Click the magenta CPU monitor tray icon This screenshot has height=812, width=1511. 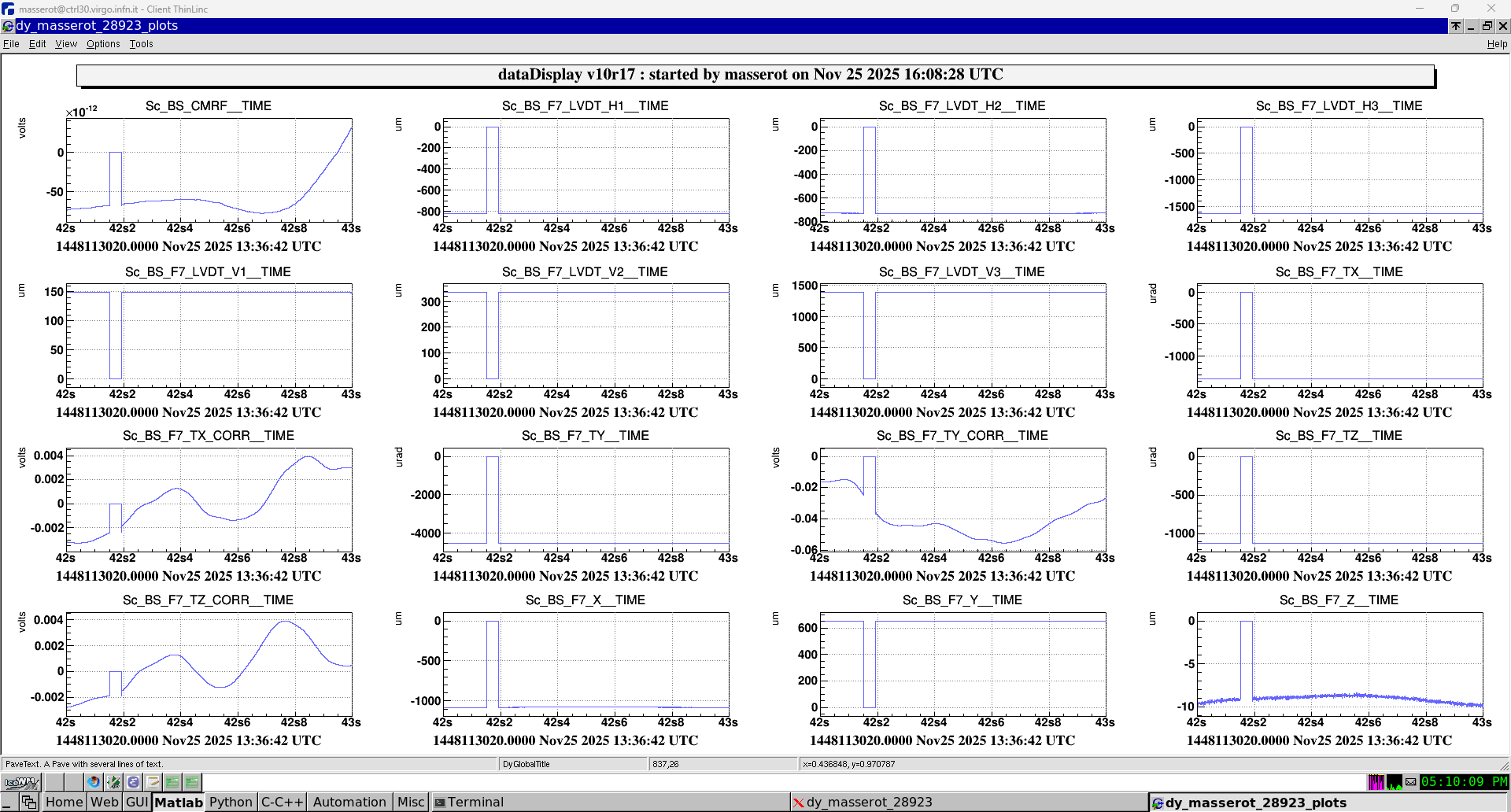[x=1376, y=782]
